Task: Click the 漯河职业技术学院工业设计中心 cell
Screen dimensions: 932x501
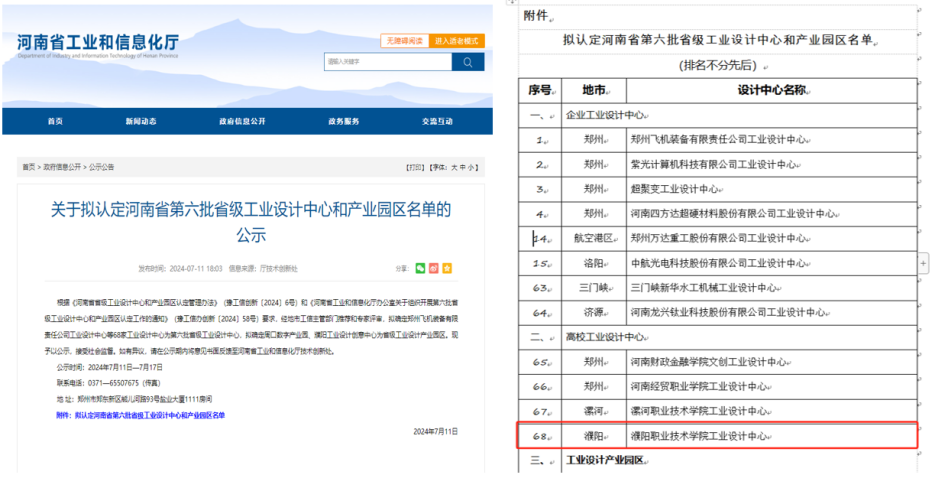Action: coord(772,411)
